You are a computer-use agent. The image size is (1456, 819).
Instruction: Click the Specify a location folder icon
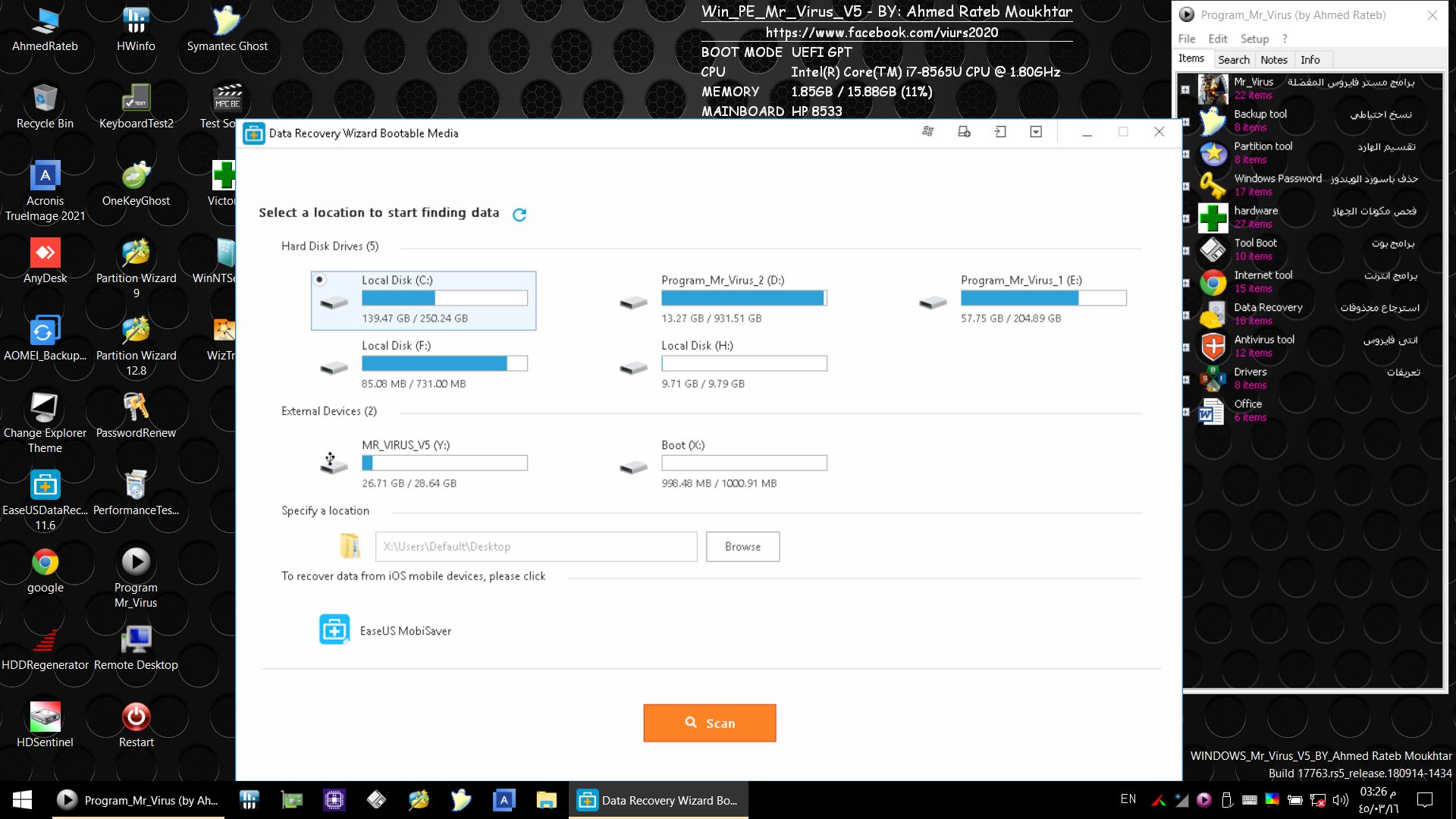(350, 546)
